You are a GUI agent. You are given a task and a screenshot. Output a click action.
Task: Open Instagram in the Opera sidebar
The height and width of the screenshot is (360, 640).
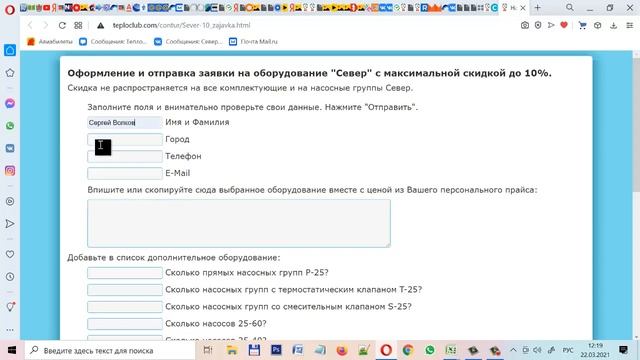pos(10,171)
